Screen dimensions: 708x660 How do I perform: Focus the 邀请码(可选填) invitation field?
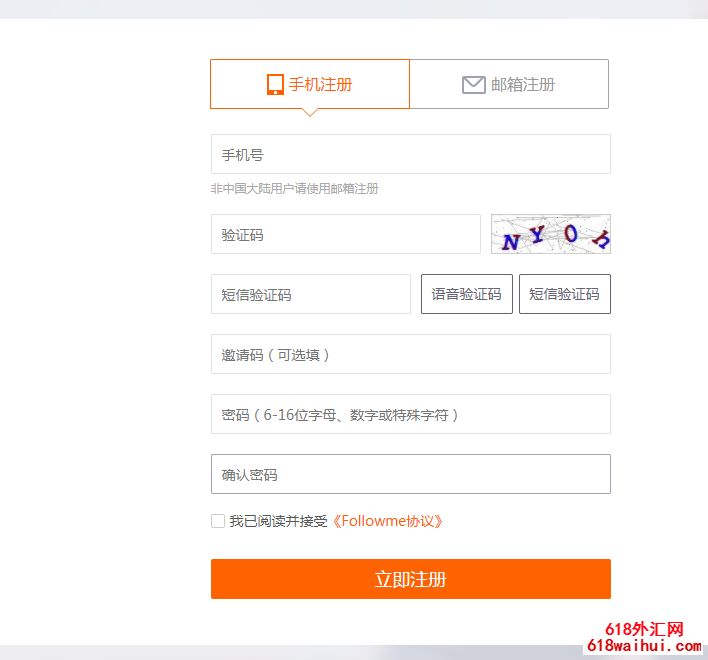coord(410,355)
